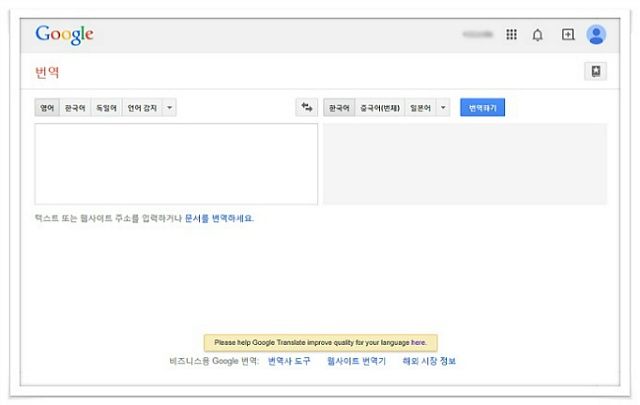Click the share plus box icon

coord(568,34)
